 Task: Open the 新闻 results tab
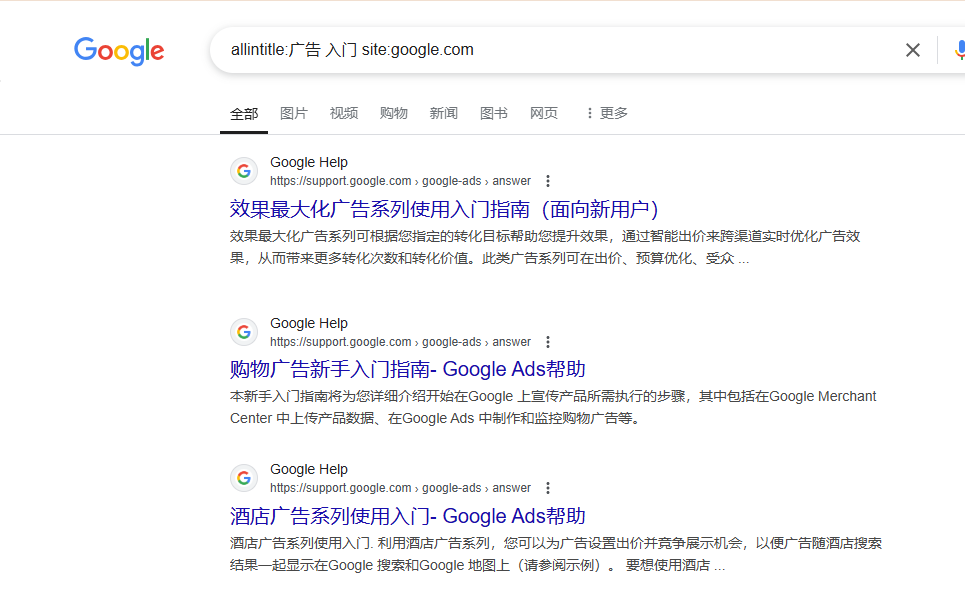coord(444,113)
